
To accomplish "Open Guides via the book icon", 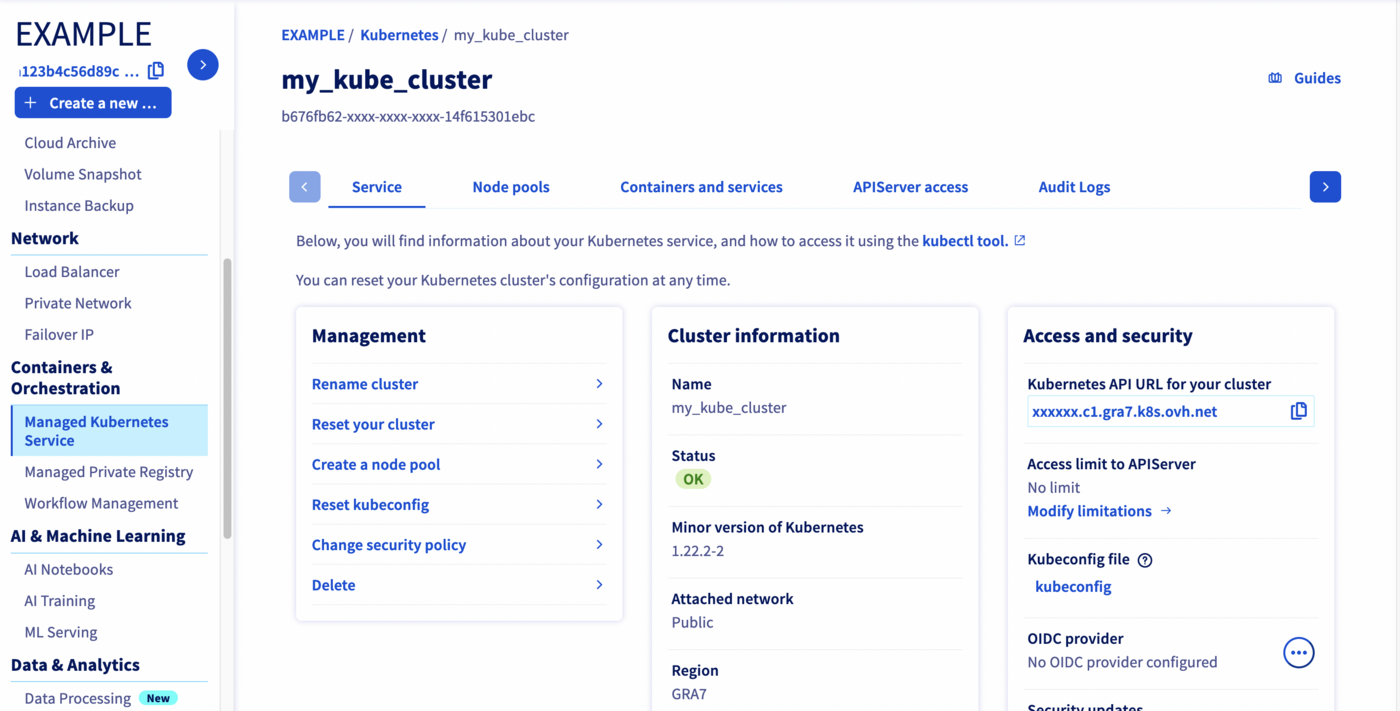I will tap(1275, 77).
